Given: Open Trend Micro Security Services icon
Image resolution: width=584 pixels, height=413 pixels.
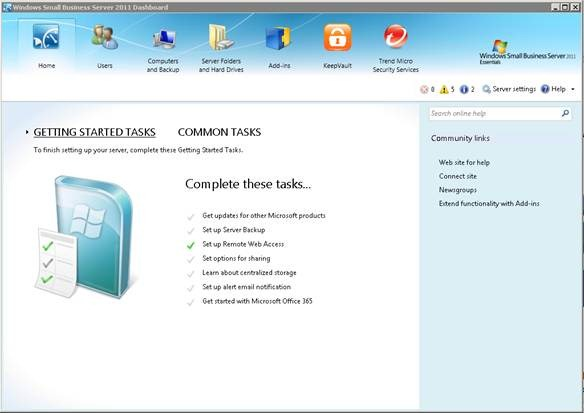Looking at the screenshot, I should pos(395,36).
